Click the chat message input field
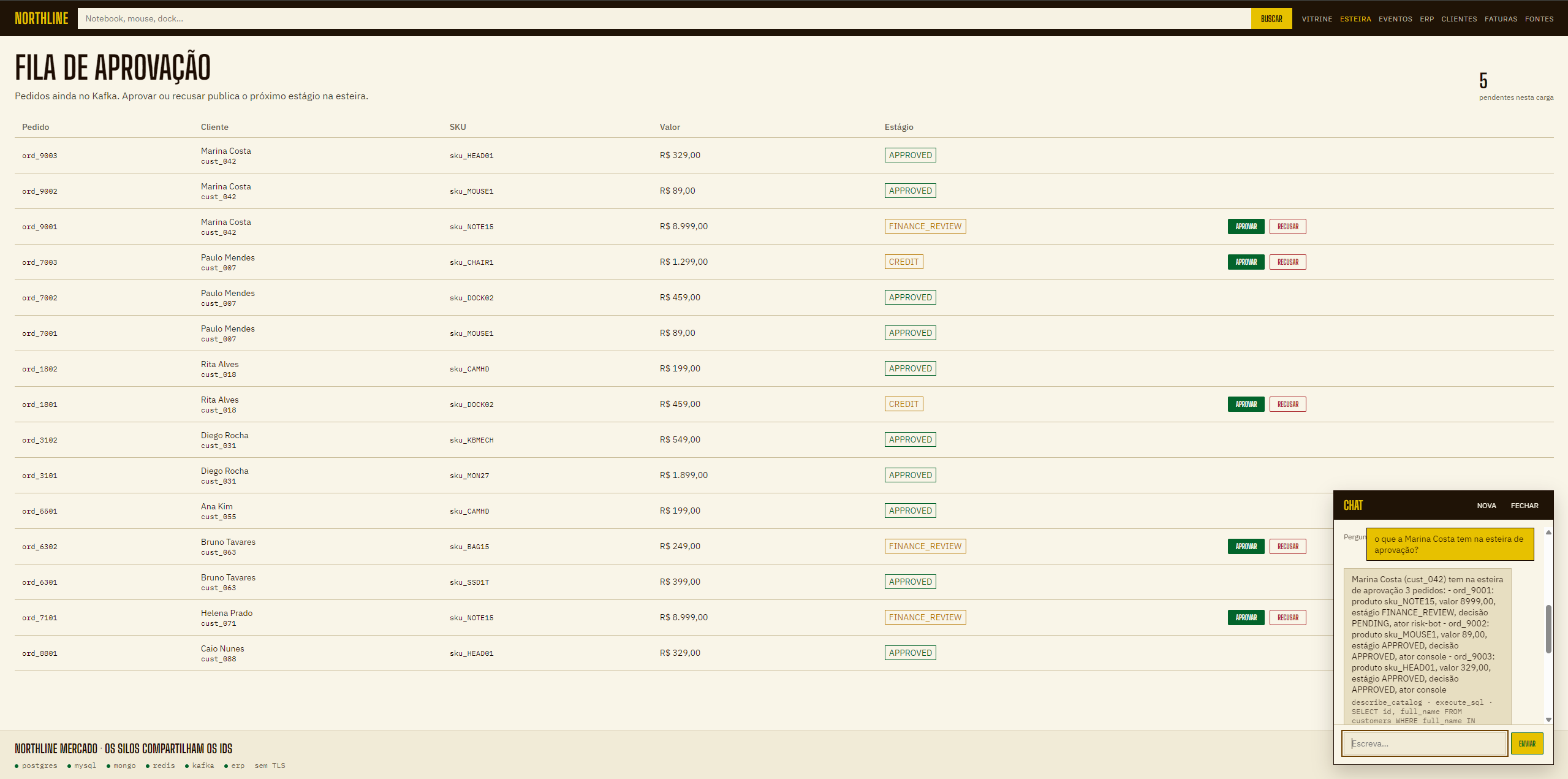This screenshot has height=779, width=1568. (1425, 743)
